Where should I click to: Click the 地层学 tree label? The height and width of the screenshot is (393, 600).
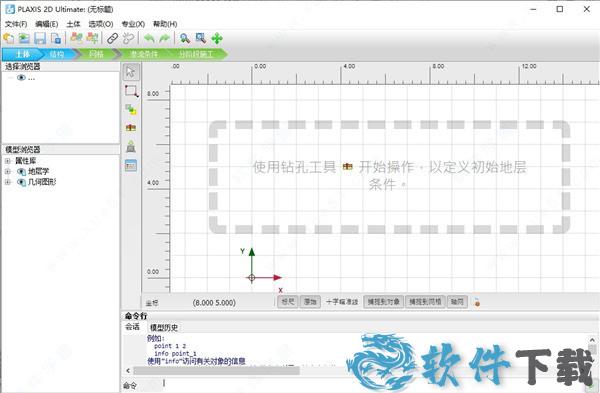[x=38, y=171]
